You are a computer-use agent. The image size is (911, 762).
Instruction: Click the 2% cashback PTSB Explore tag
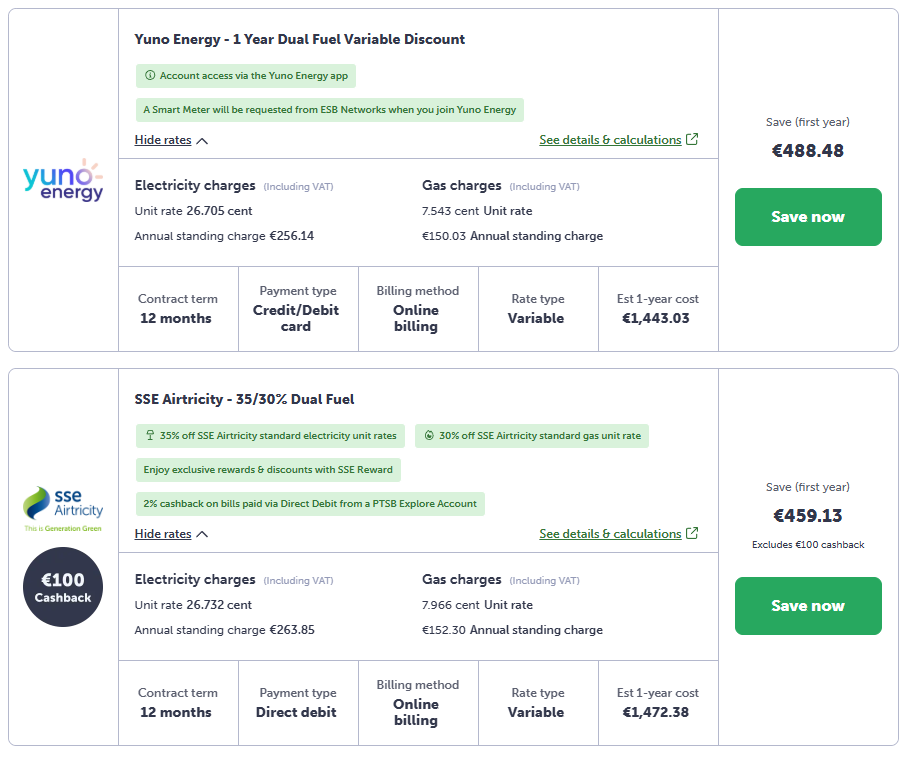pyautogui.click(x=310, y=504)
